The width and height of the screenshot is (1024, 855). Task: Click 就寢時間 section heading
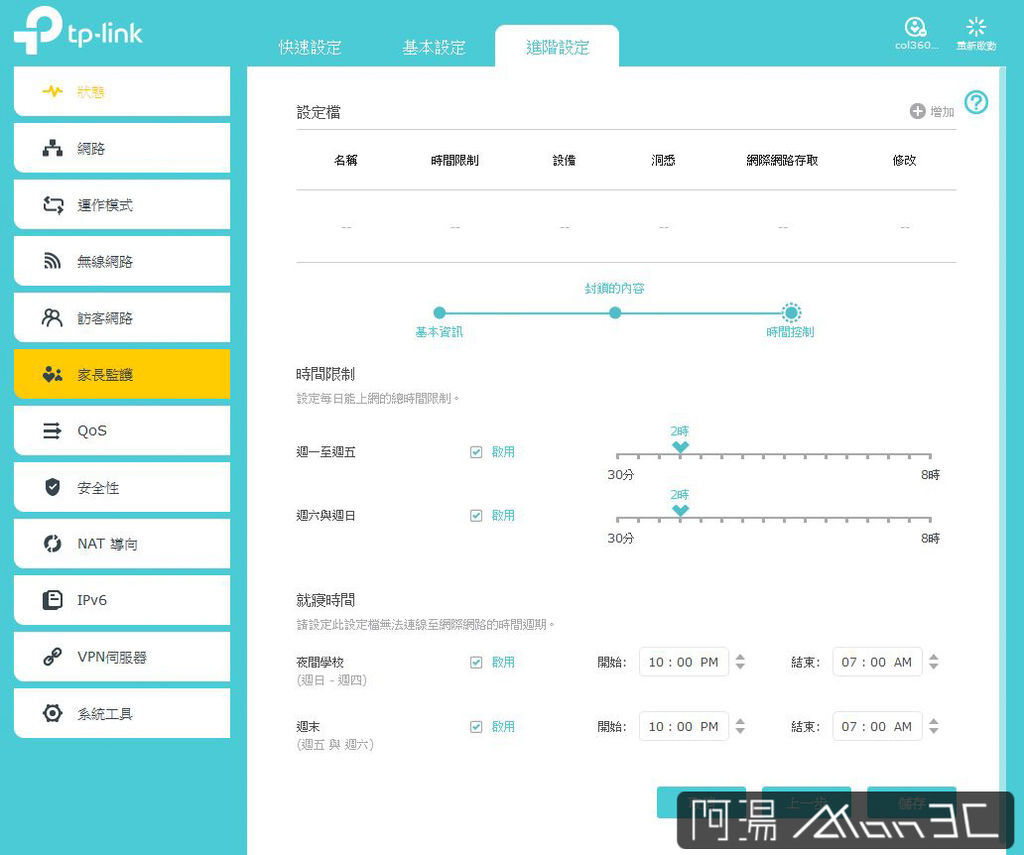pos(325,600)
